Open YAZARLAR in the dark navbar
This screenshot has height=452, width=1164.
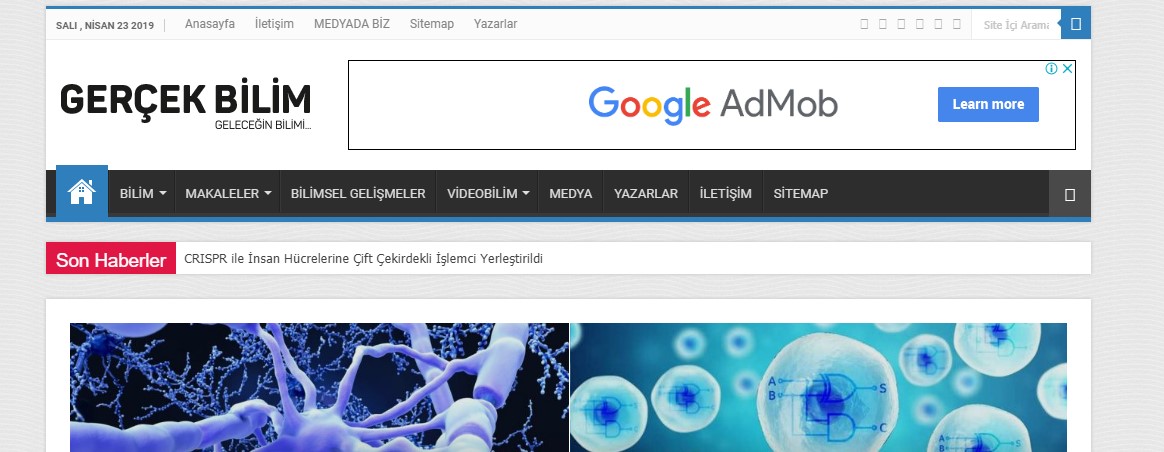(646, 194)
